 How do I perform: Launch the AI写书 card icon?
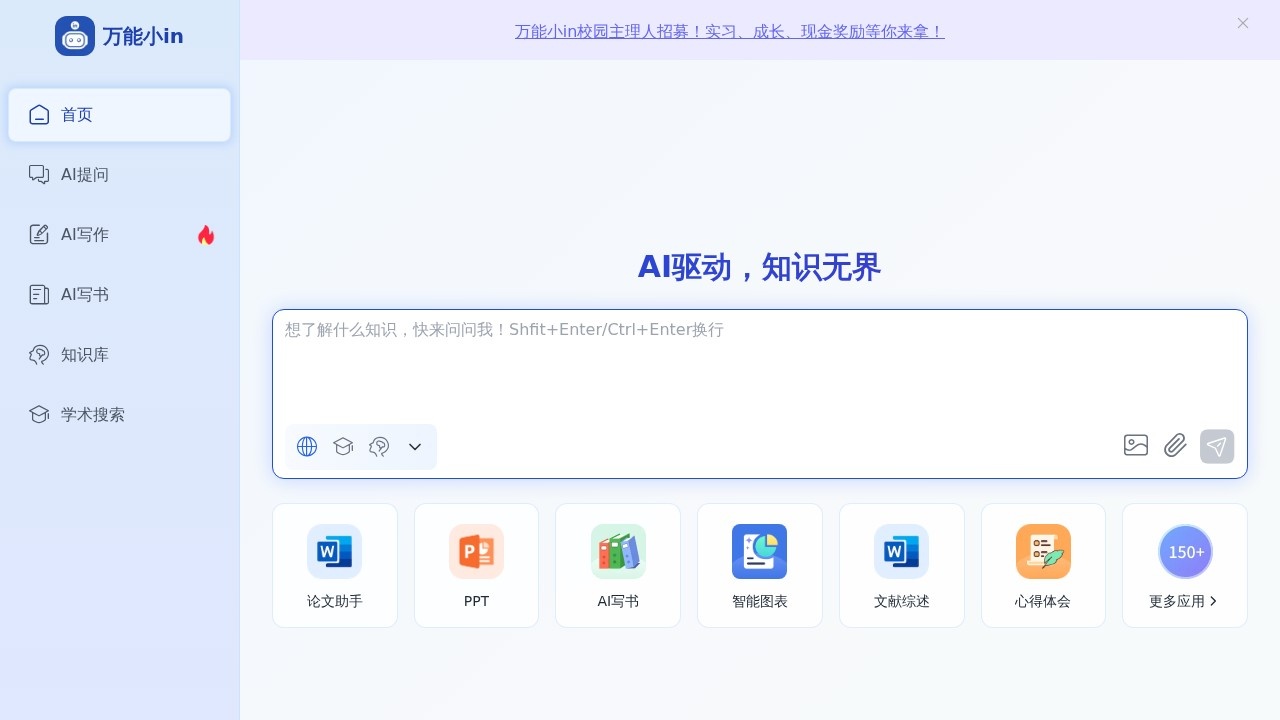point(618,551)
